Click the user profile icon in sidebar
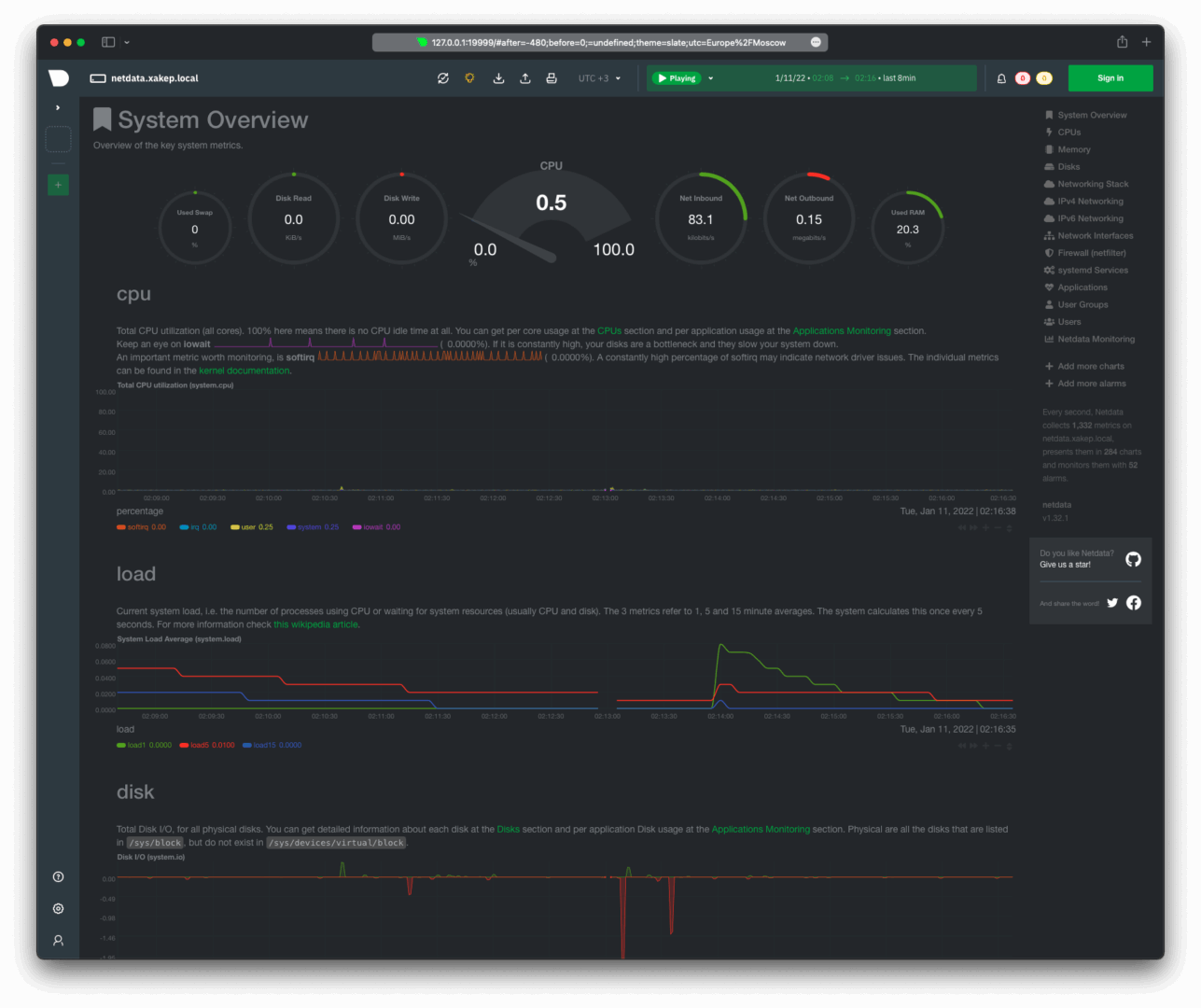The height and width of the screenshot is (1008, 1201). 58,941
